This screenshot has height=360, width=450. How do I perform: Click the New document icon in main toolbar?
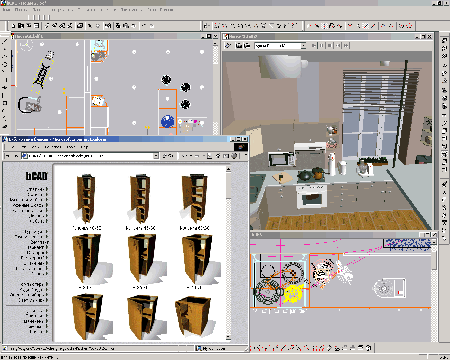pyautogui.click(x=13, y=26)
